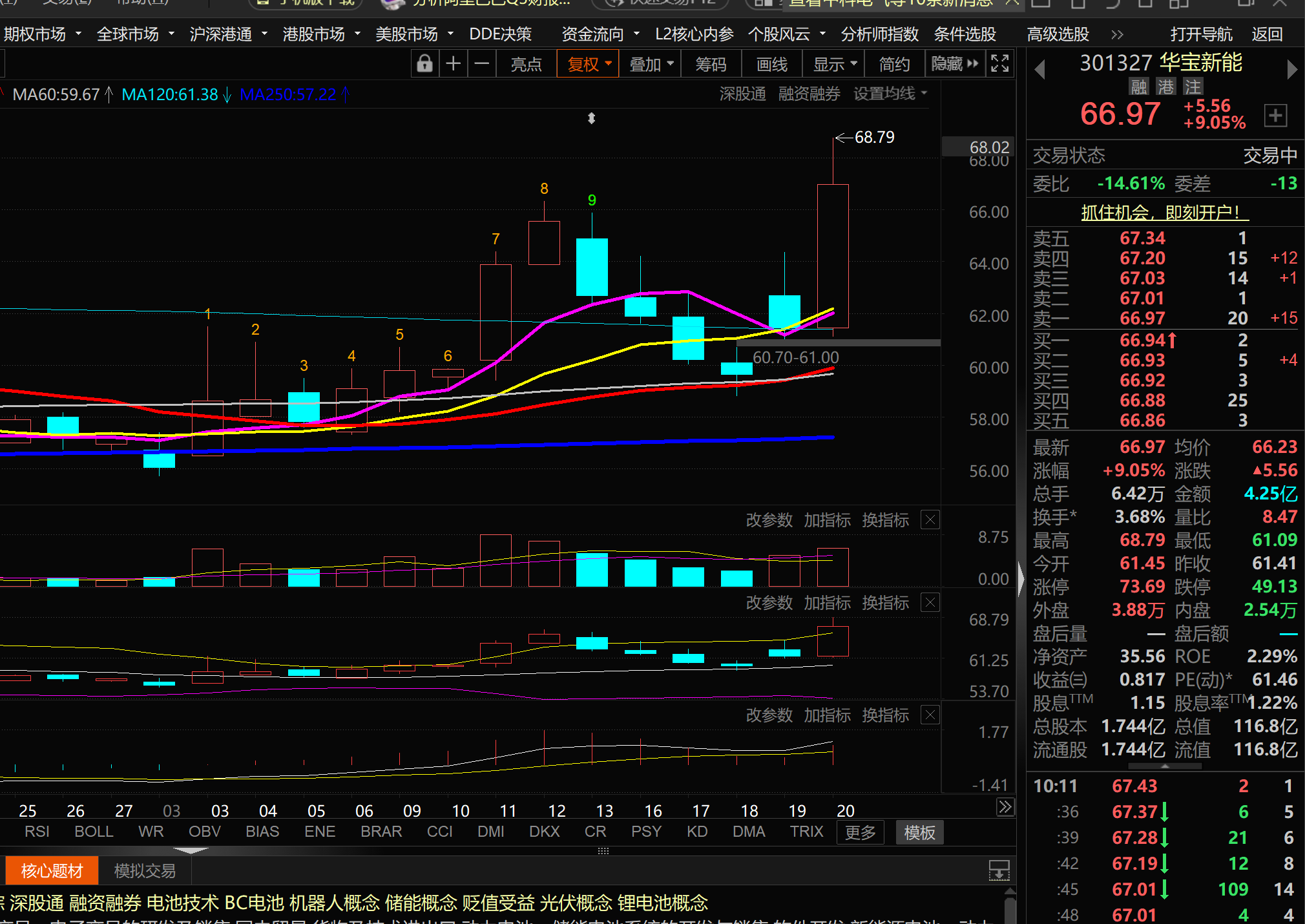Screen dimensions: 1305x924
Task: Toggle 亮点 highlights on chart
Action: (526, 64)
